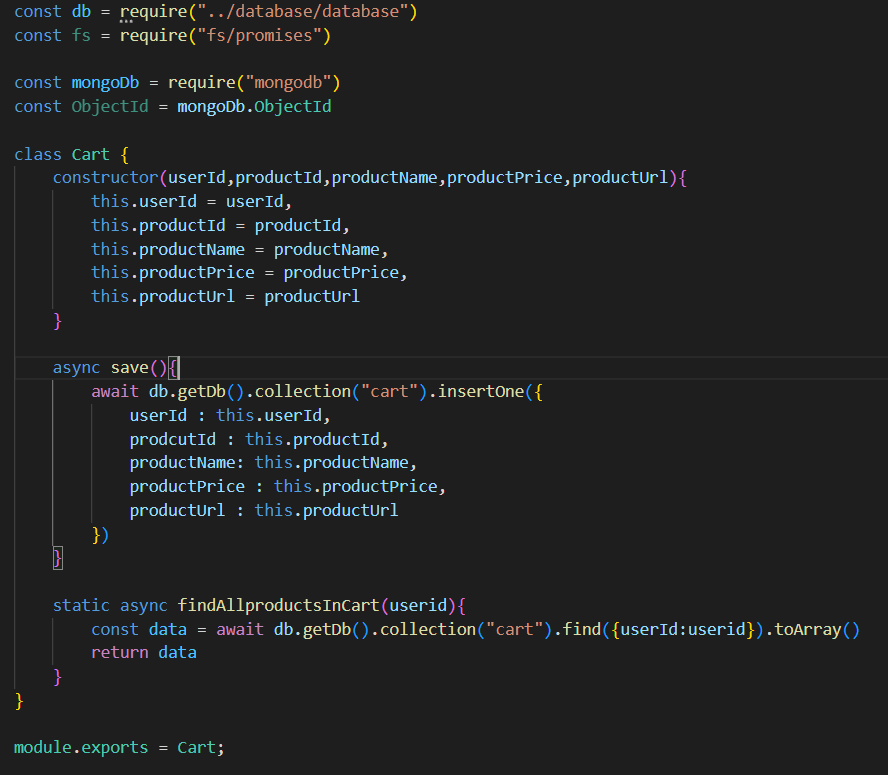The height and width of the screenshot is (775, 888).
Task: Click the 'this.productUrl = productUrl' line
Action: pyautogui.click(x=225, y=297)
